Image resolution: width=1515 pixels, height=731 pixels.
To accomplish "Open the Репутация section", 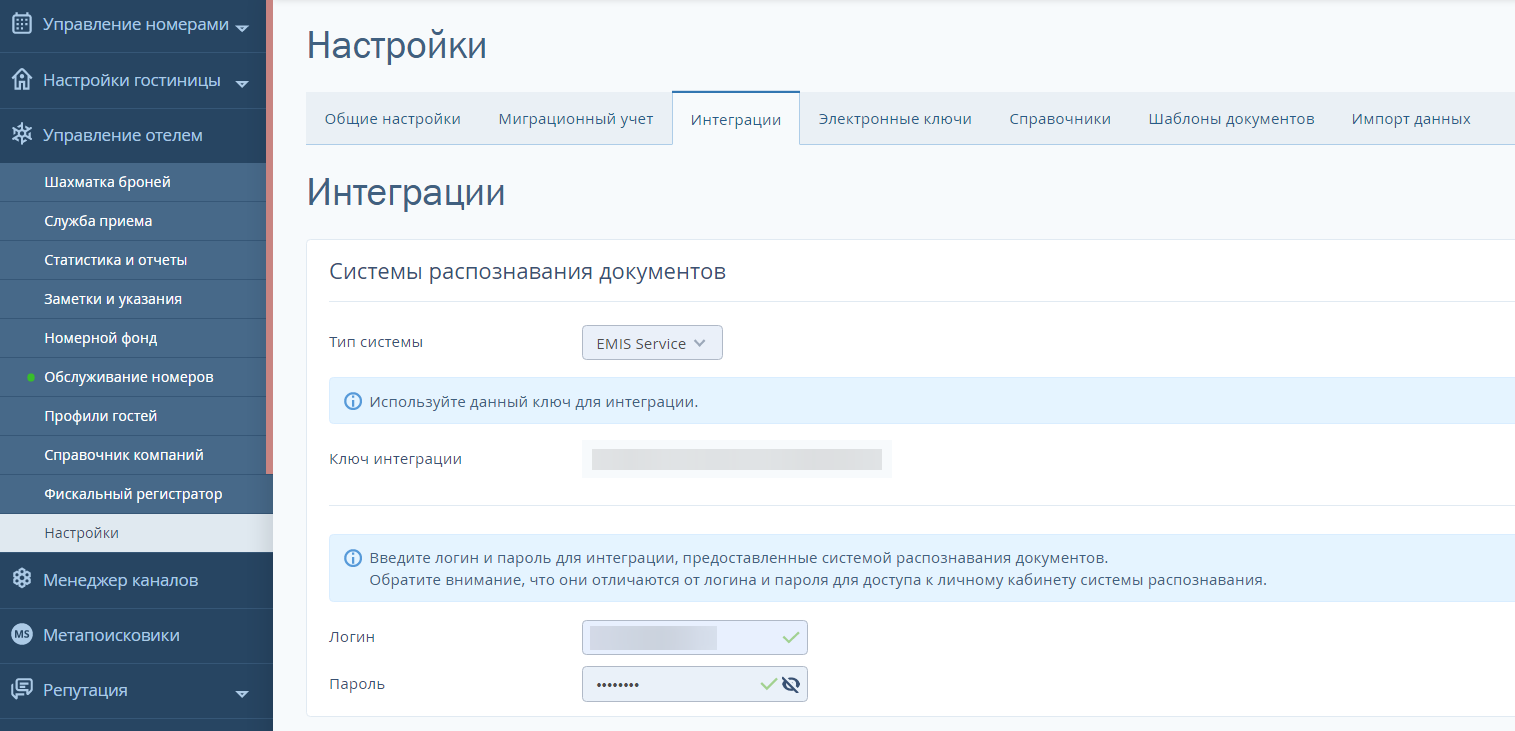I will tap(136, 690).
